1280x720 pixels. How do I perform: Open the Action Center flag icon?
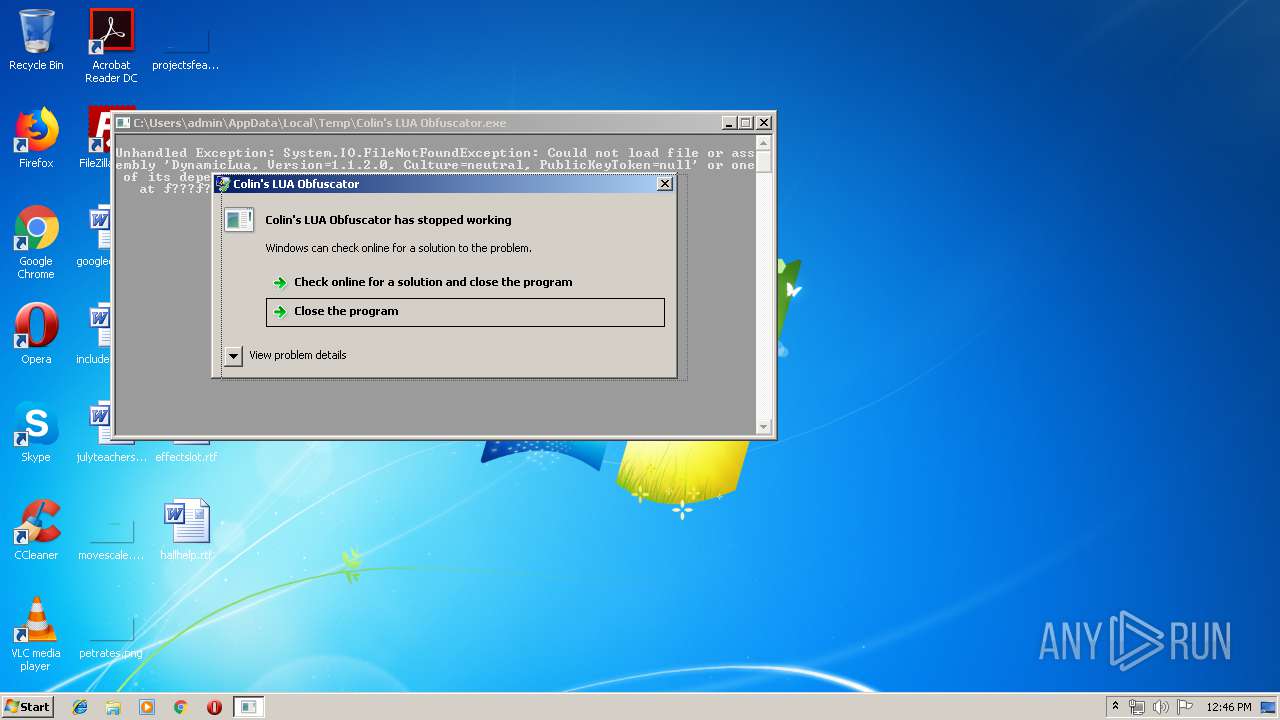pos(1185,707)
